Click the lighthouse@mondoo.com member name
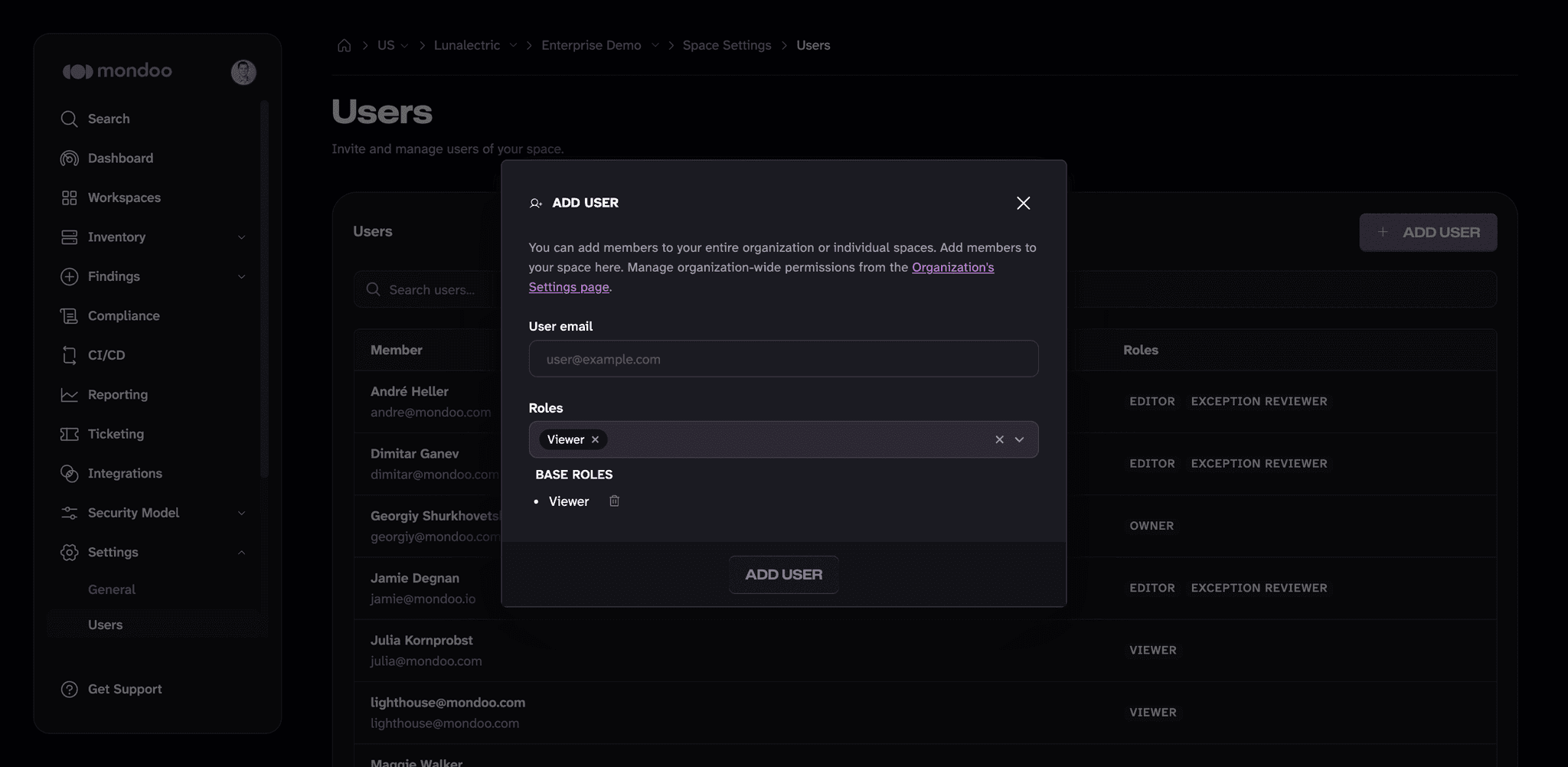Image resolution: width=1568 pixels, height=767 pixels. (x=448, y=703)
